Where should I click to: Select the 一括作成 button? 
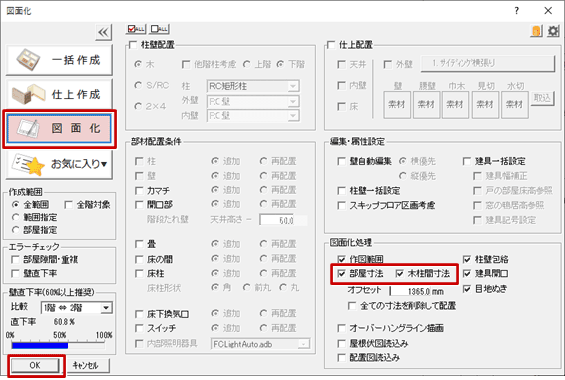[x=59, y=60]
